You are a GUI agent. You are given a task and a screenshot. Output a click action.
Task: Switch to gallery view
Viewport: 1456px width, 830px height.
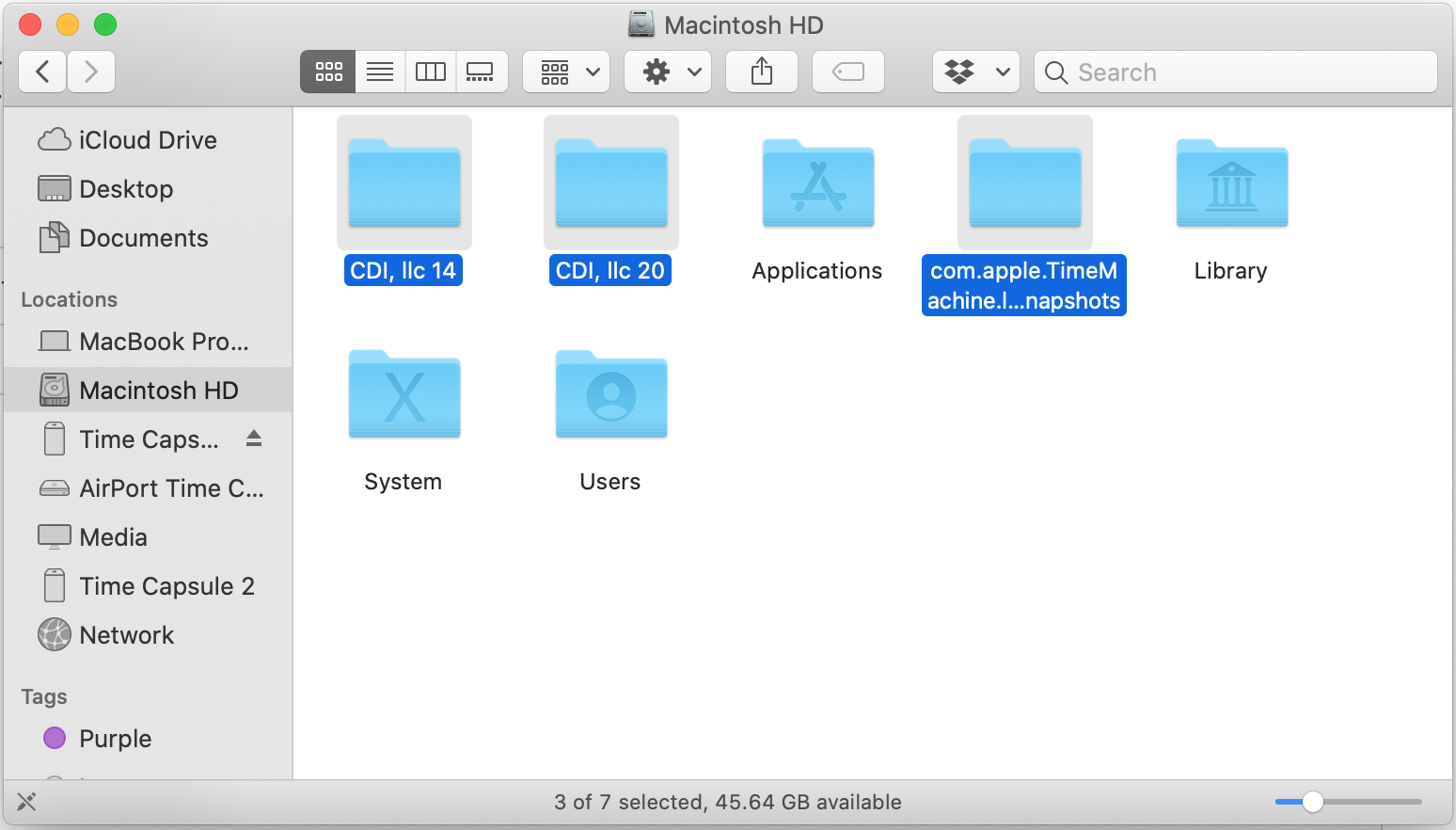pos(481,72)
